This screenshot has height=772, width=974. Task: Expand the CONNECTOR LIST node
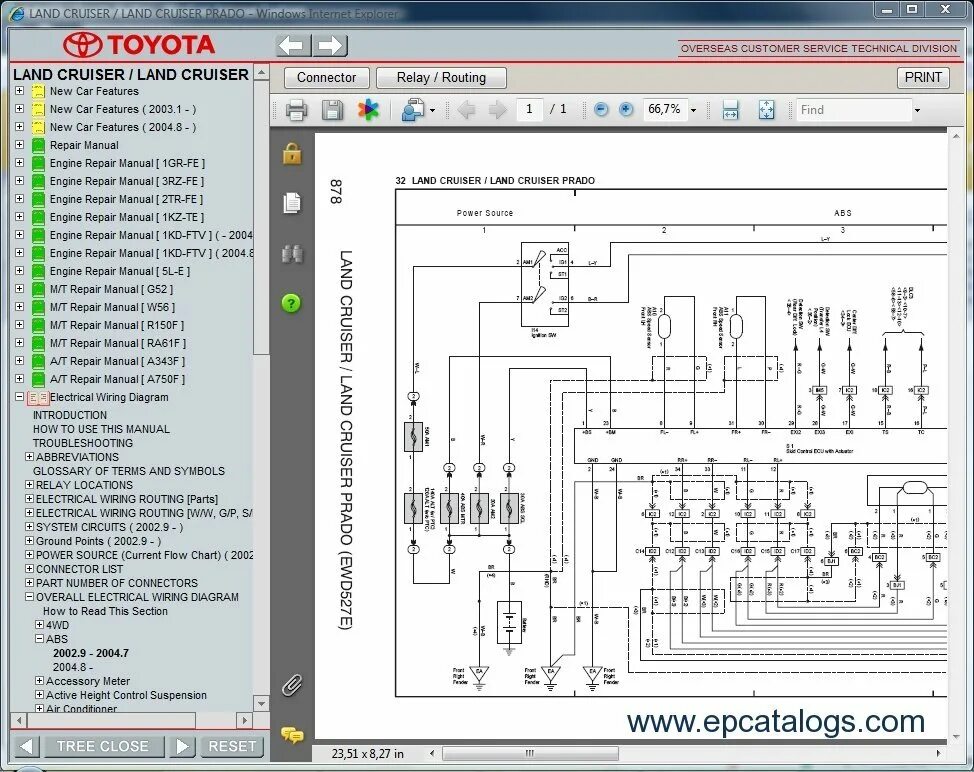(x=29, y=569)
